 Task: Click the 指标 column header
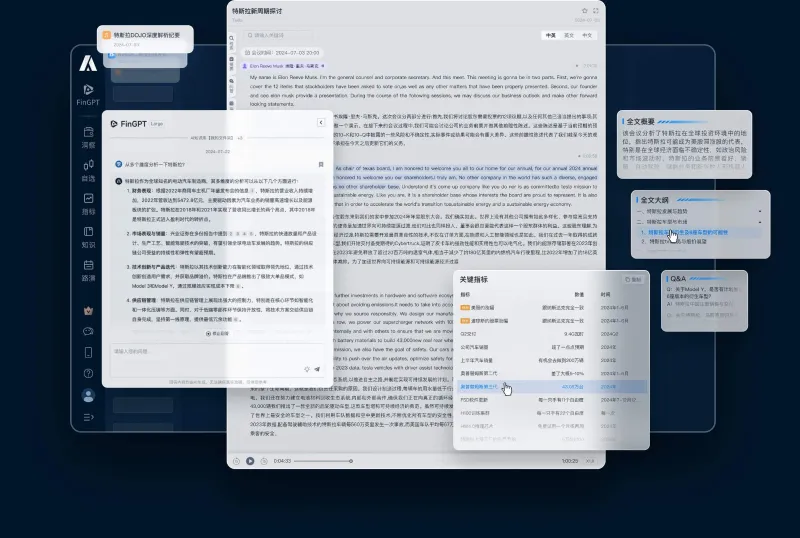pos(465,295)
